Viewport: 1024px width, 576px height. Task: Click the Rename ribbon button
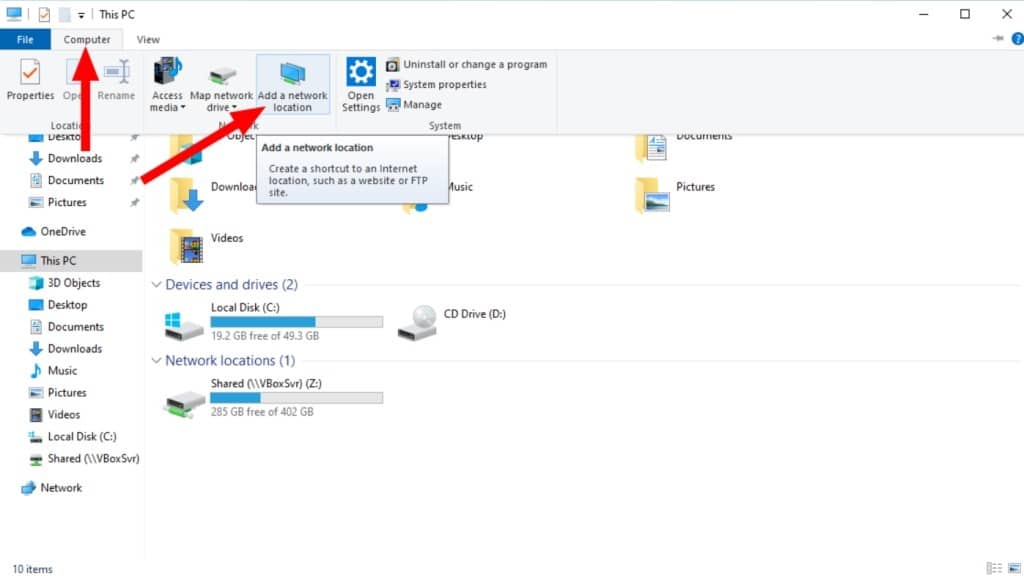tap(116, 80)
